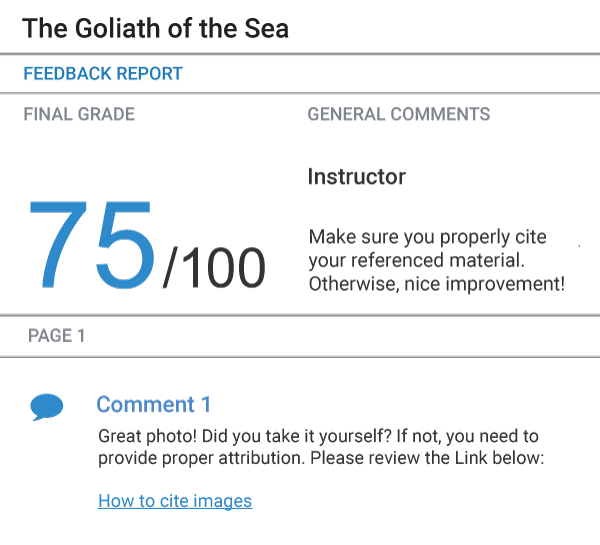Click the 'Great photo! Did you take it' line
The image size is (600, 545).
(x=318, y=436)
